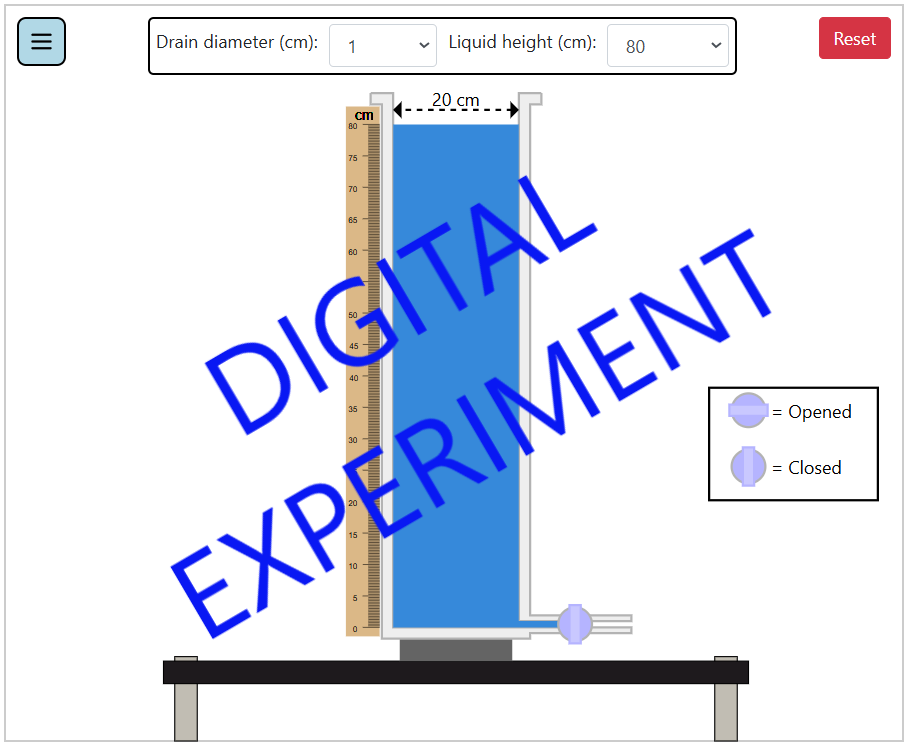Click the "= Opened" legend text

tap(812, 412)
